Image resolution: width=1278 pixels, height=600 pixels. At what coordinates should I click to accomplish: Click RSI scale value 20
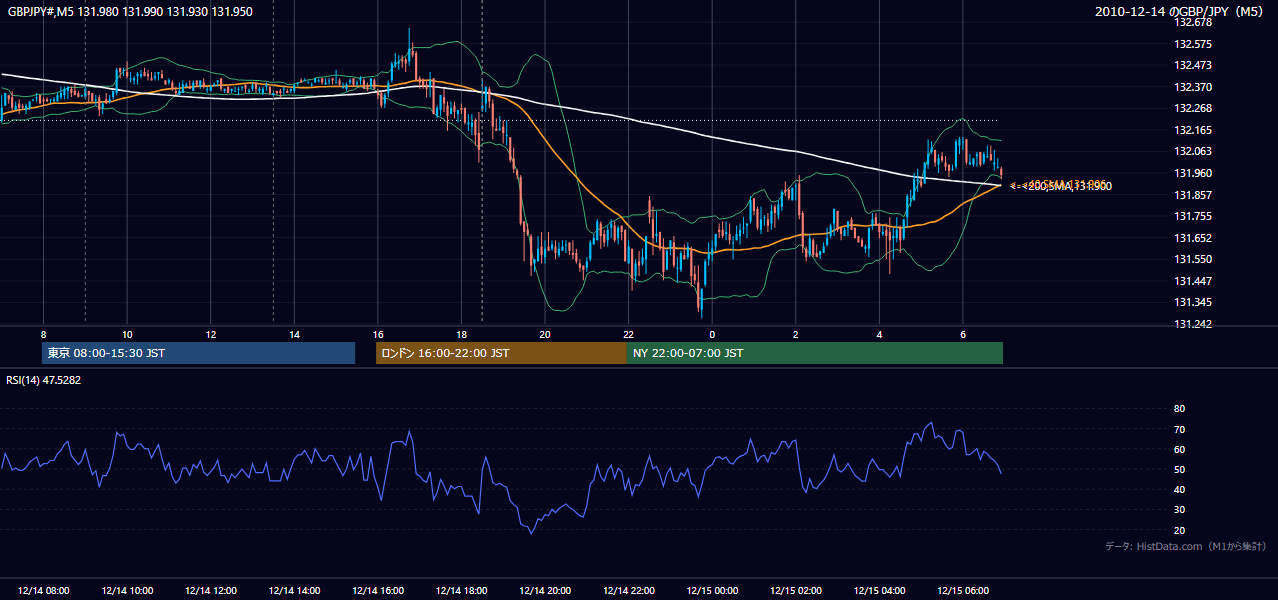tap(1179, 530)
